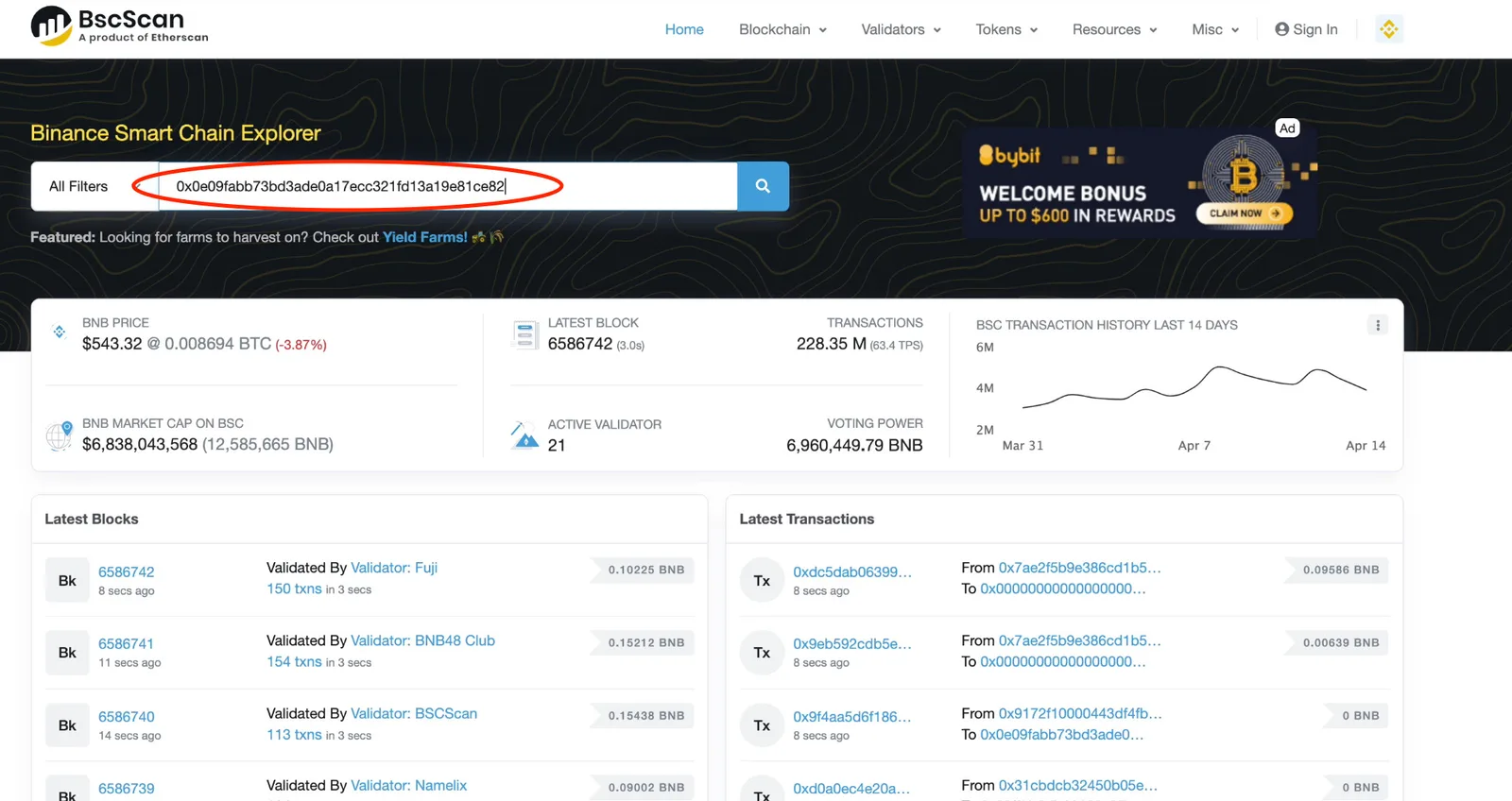Expand the Misc menu

(1215, 29)
